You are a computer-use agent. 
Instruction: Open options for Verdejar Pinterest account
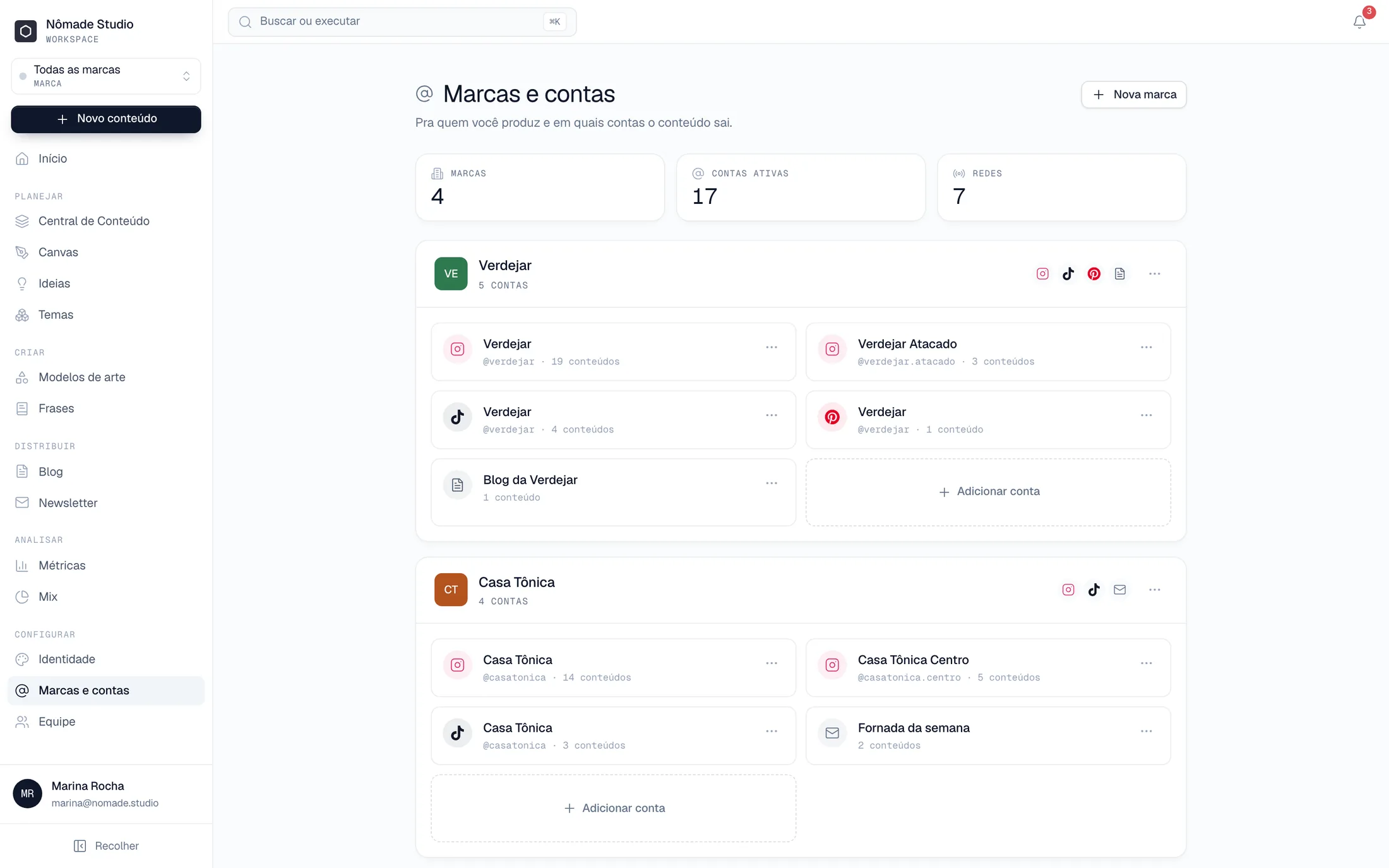point(1147,415)
